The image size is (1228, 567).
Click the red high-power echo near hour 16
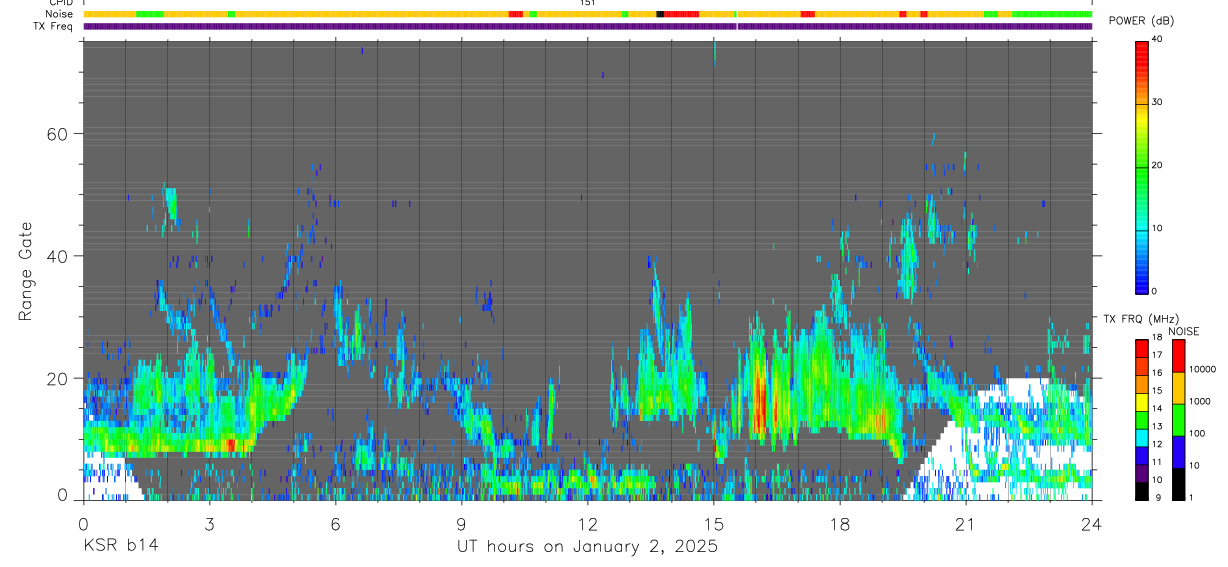click(x=759, y=400)
